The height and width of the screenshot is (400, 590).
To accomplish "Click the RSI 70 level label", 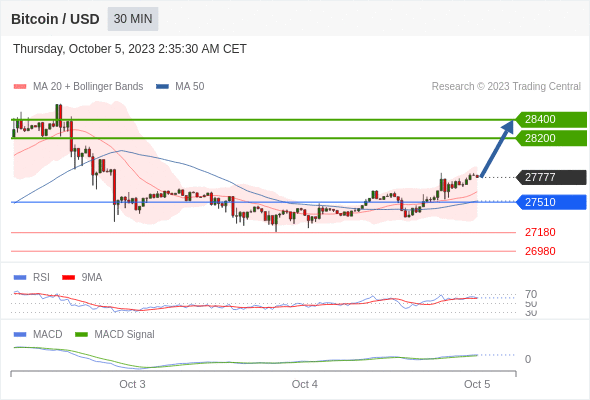I will tap(531, 294).
